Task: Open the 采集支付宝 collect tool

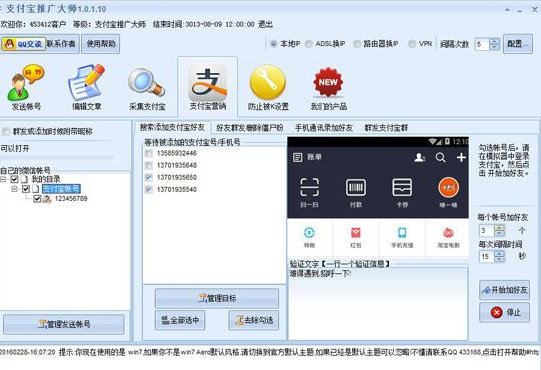Action: click(x=147, y=88)
